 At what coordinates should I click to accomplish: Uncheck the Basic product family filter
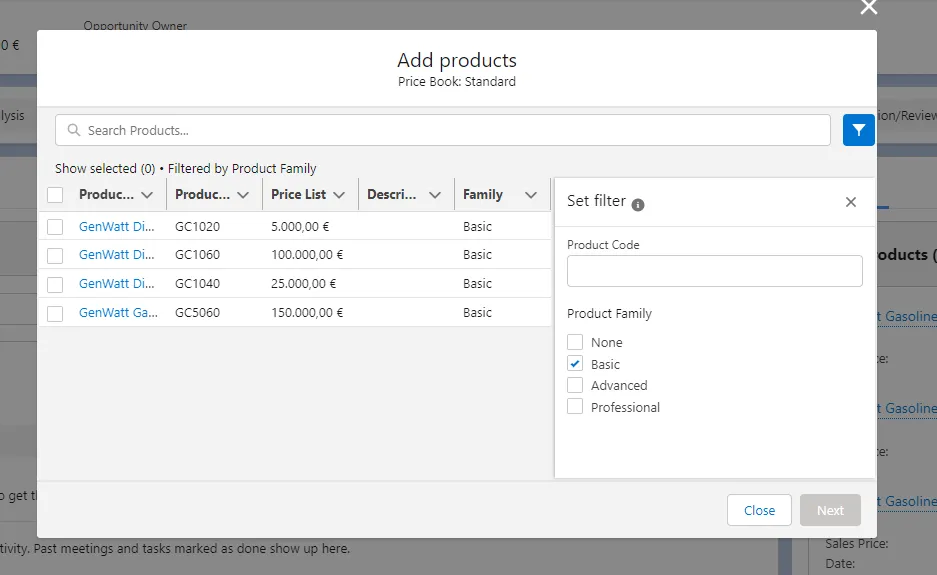(575, 363)
